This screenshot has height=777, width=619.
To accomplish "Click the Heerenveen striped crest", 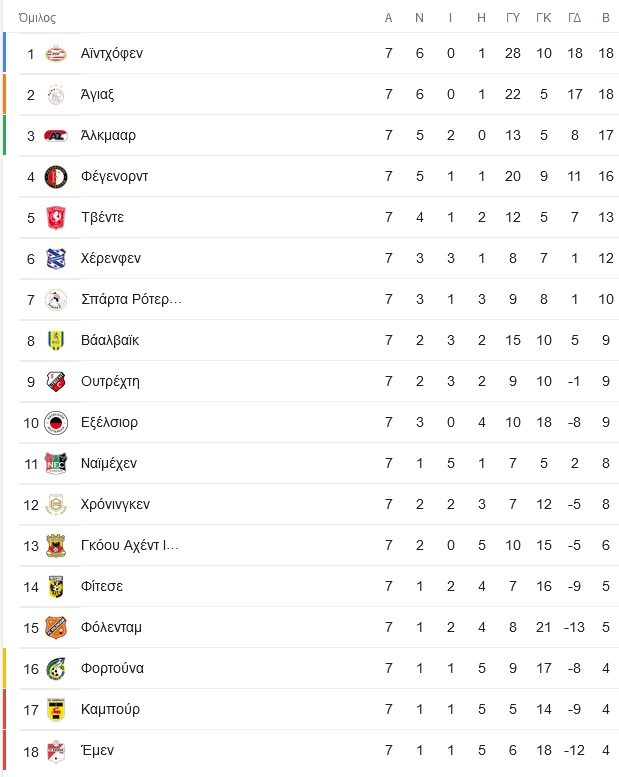I will click(x=56, y=259).
